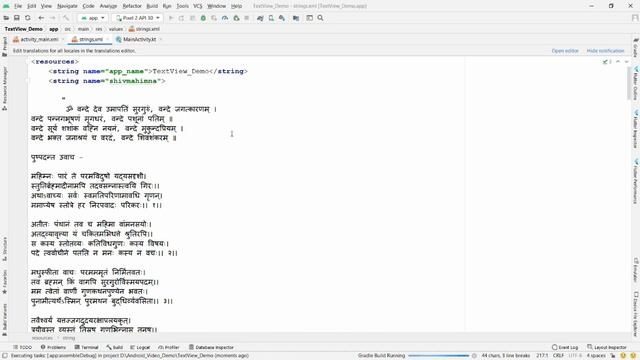Open the Pixel 2 API 30 device dropdown
Image resolution: width=640 pixels, height=360 pixels.
coord(138,18)
